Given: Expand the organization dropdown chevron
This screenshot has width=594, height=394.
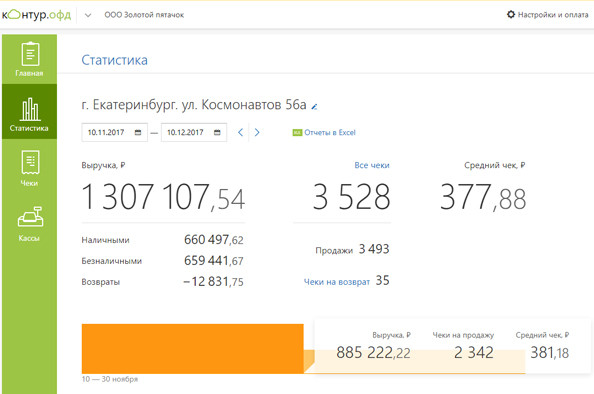Looking at the screenshot, I should click(88, 15).
